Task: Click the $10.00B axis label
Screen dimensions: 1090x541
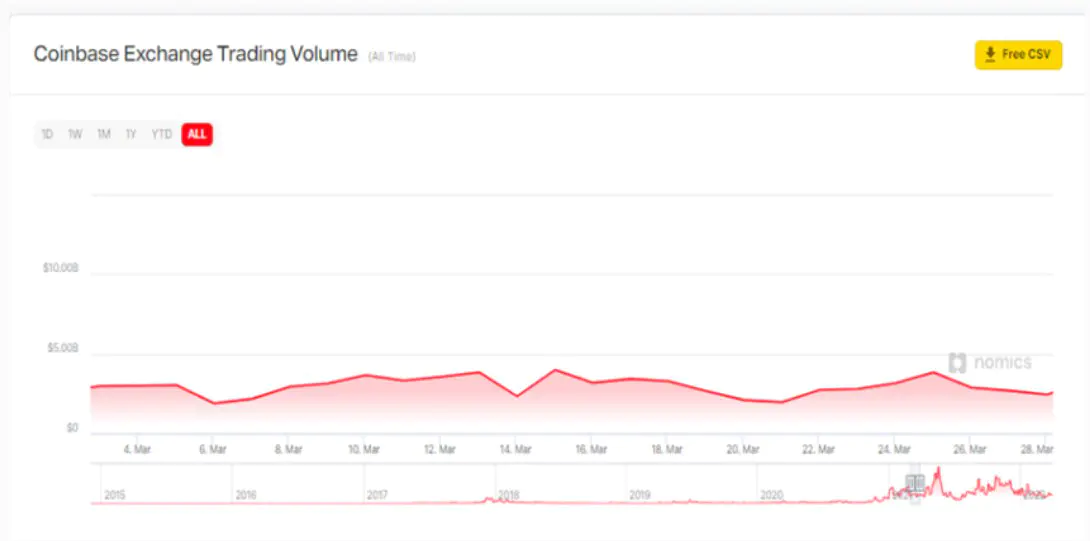Action: 60,268
